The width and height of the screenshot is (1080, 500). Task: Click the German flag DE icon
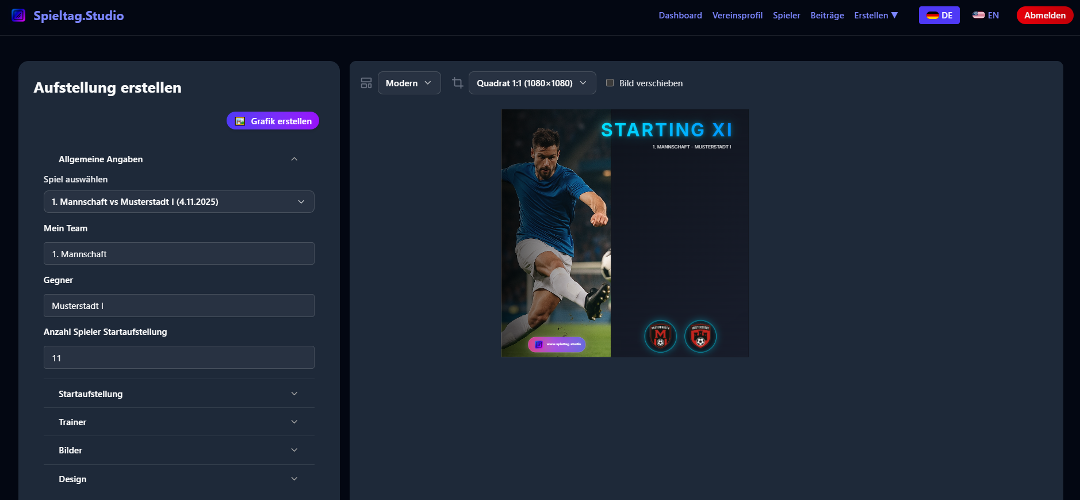(x=932, y=15)
